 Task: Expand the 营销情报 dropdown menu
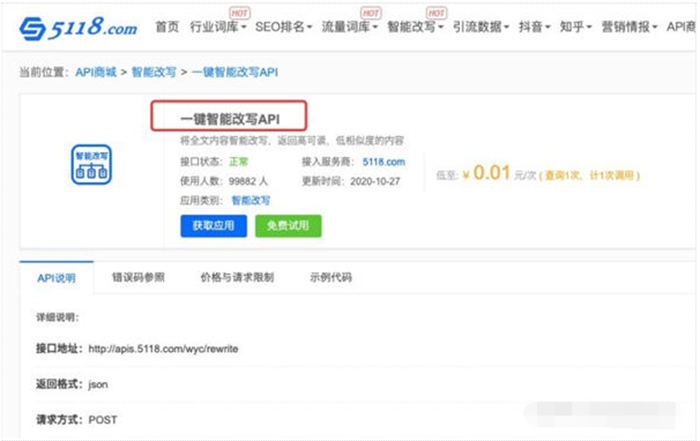click(x=629, y=27)
